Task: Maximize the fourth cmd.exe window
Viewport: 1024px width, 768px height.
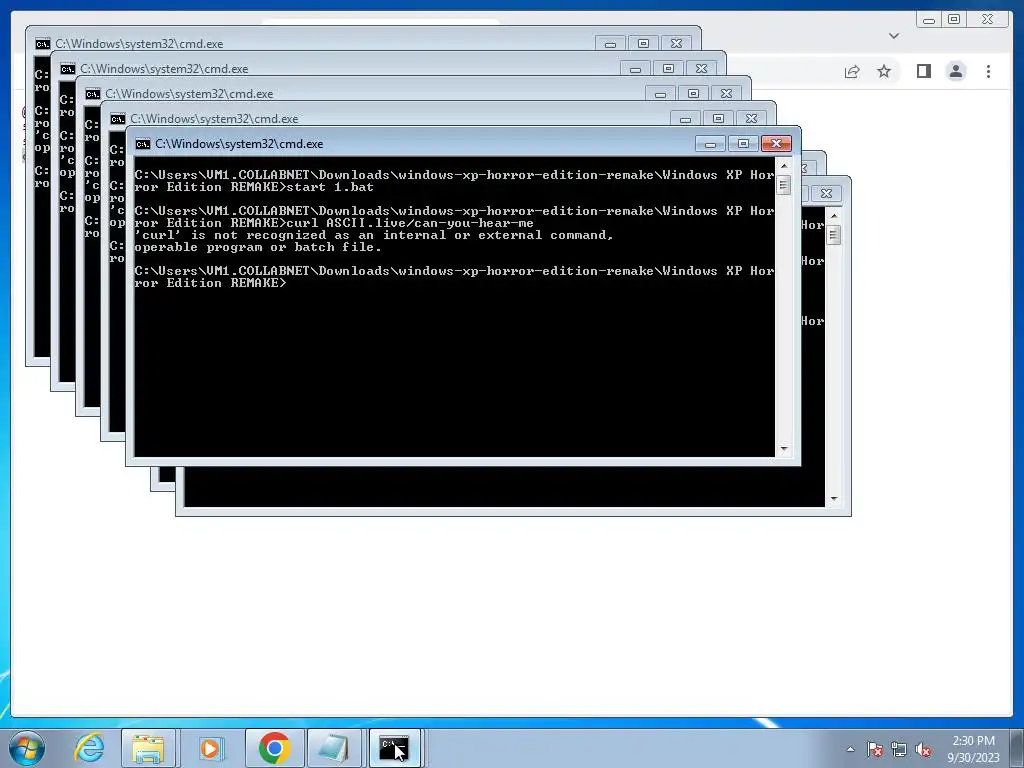Action: point(668,69)
